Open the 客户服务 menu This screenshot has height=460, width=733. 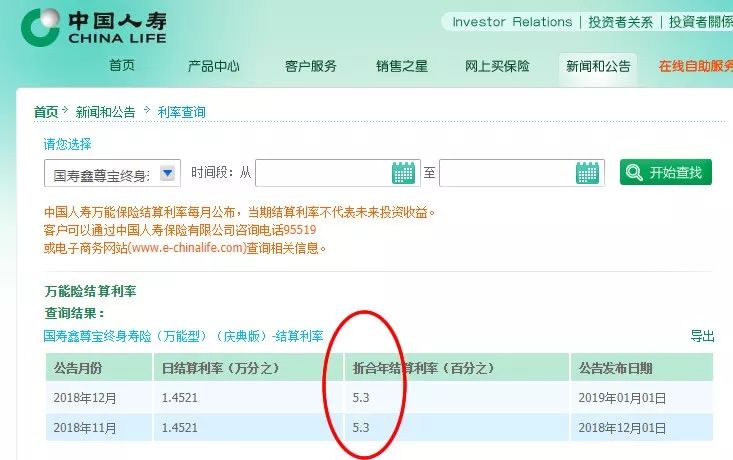(x=310, y=66)
